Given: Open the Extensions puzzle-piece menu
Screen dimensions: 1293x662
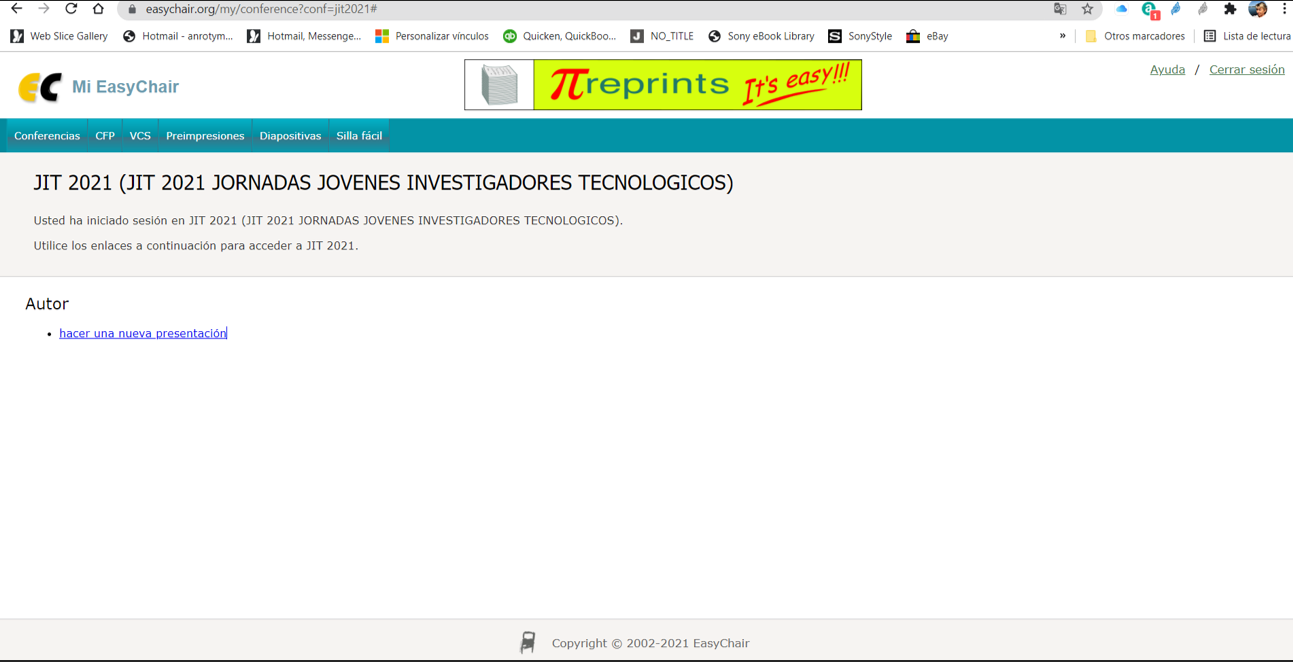Looking at the screenshot, I should point(1230,9).
